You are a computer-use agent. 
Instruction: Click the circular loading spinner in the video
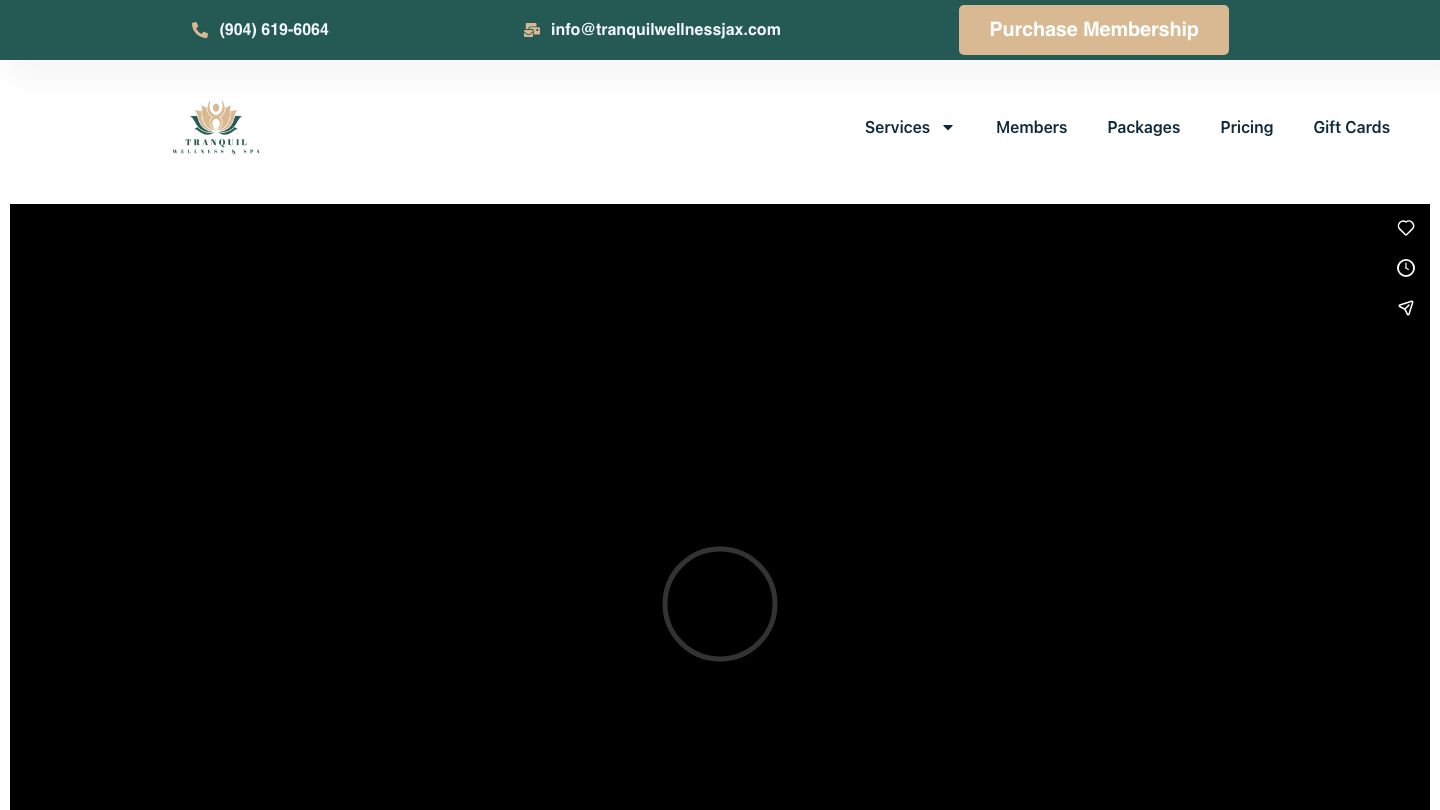(x=720, y=604)
